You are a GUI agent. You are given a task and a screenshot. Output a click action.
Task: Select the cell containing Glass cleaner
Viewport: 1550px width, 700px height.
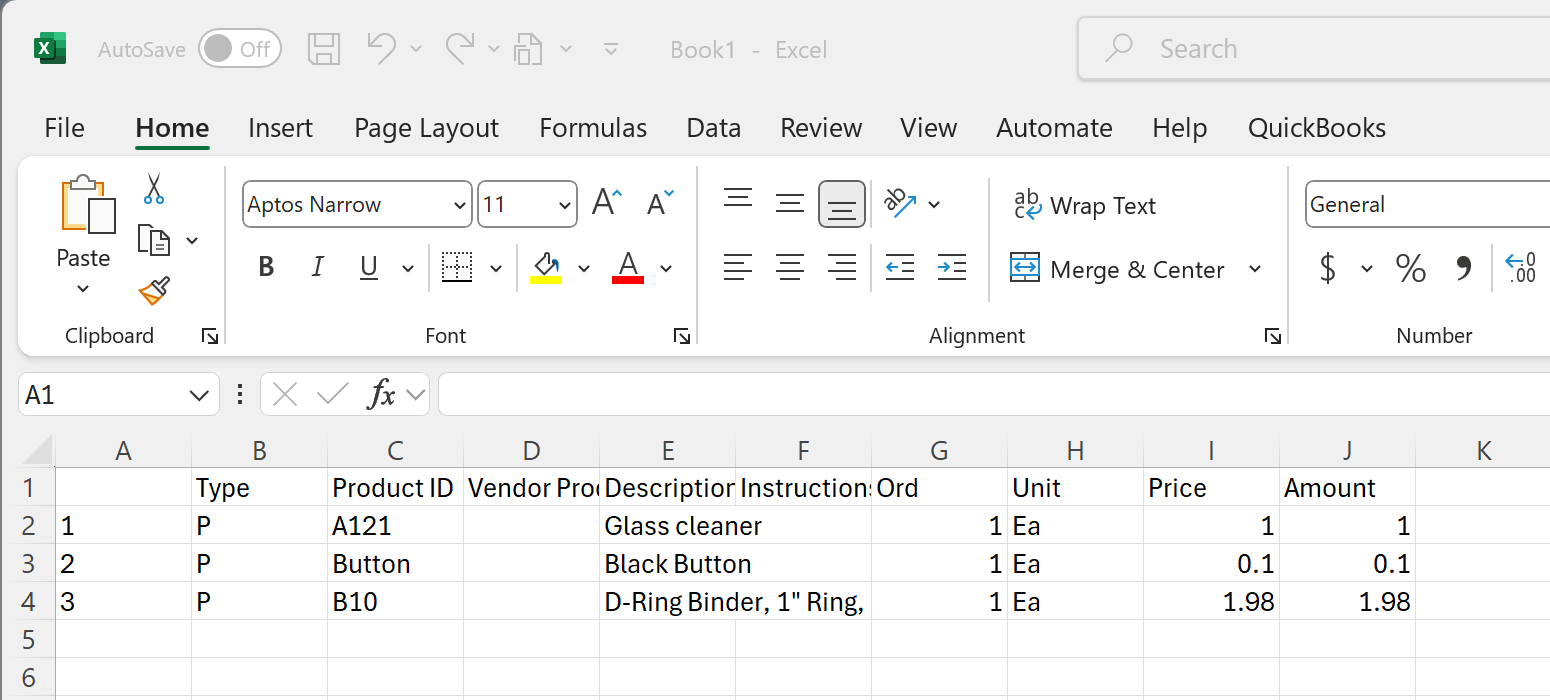coord(668,525)
